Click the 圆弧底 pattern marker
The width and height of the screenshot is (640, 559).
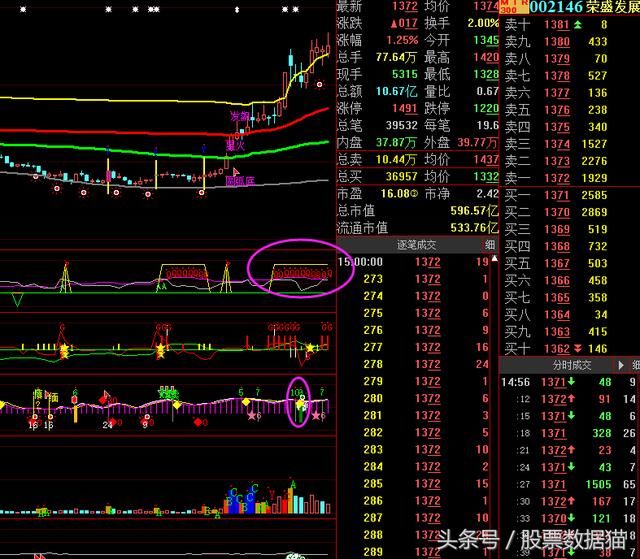238,181
